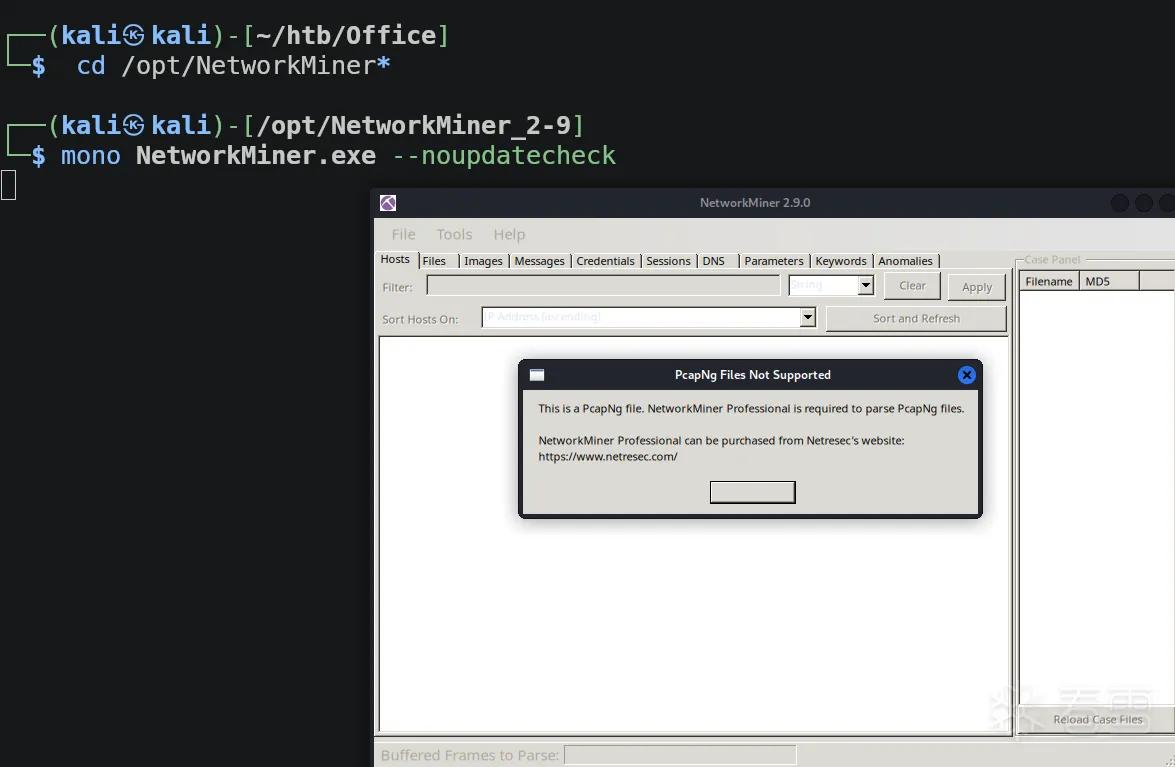This screenshot has height=767, width=1175.
Task: Switch to the Images tab
Action: pyautogui.click(x=483, y=261)
